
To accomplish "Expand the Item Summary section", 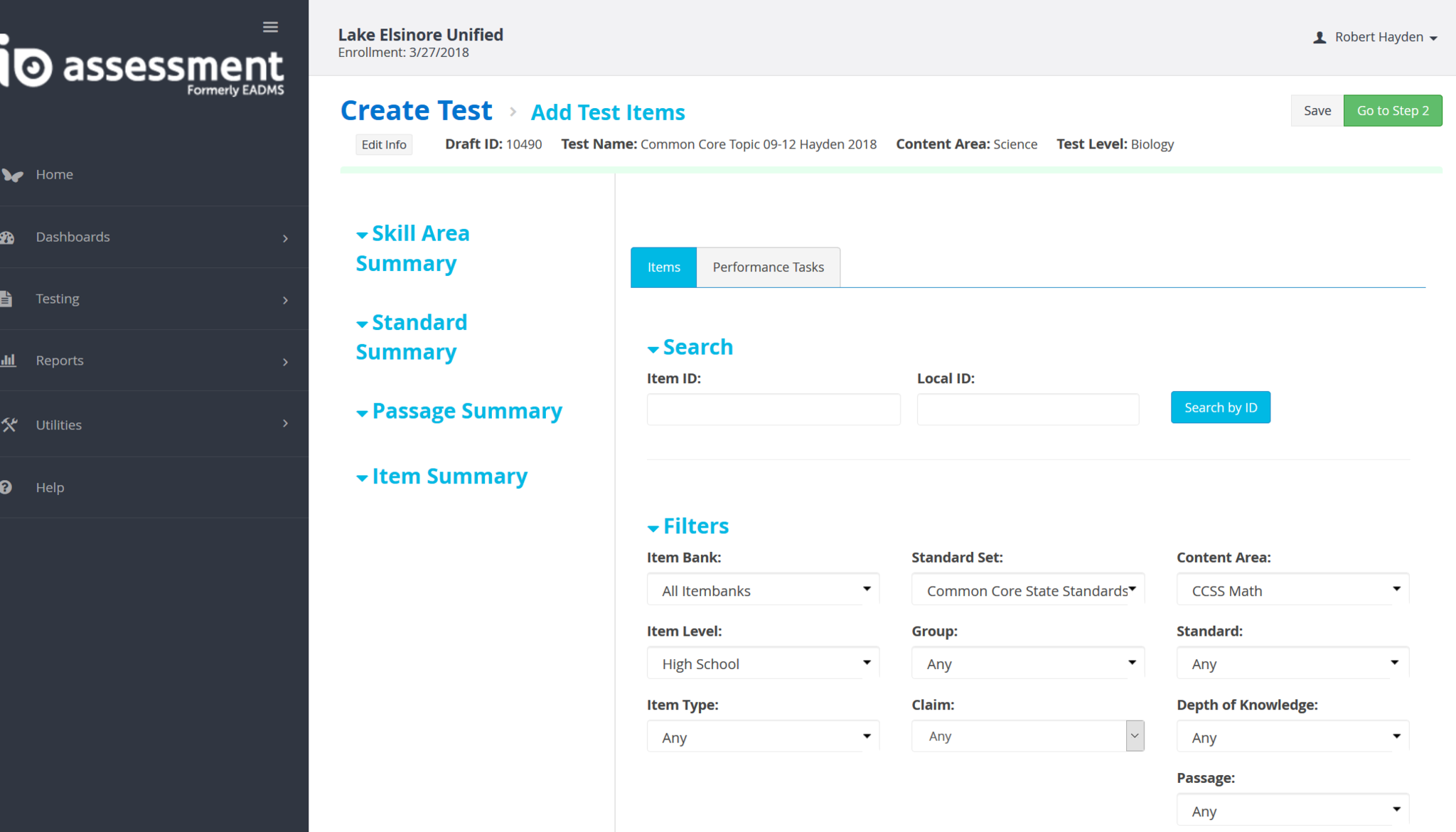I will pyautogui.click(x=441, y=476).
